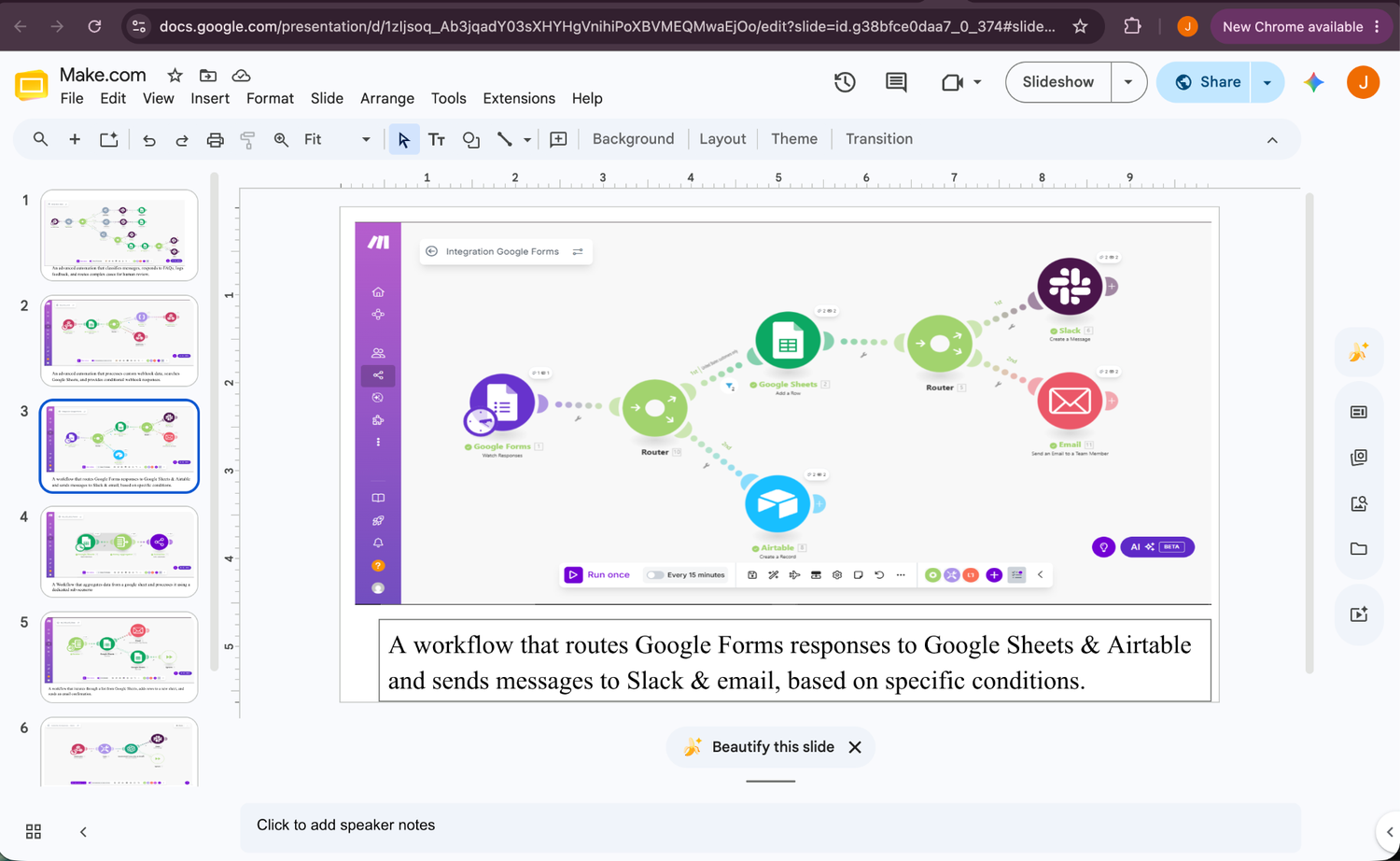Click the redo arrow

tap(182, 140)
